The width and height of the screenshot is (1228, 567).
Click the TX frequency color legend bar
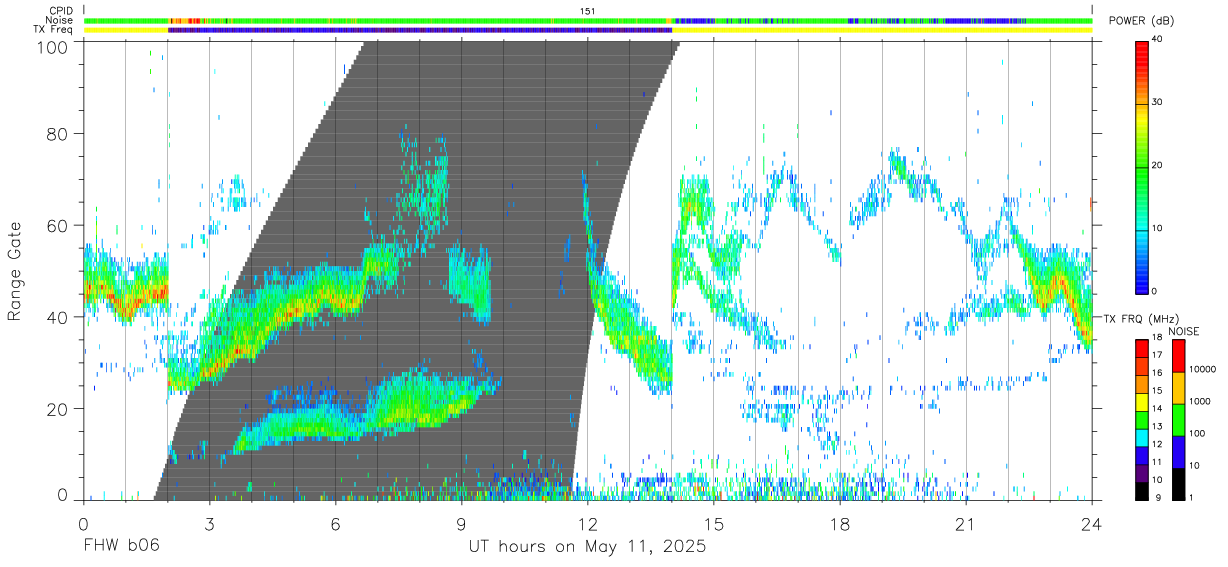tap(1140, 420)
